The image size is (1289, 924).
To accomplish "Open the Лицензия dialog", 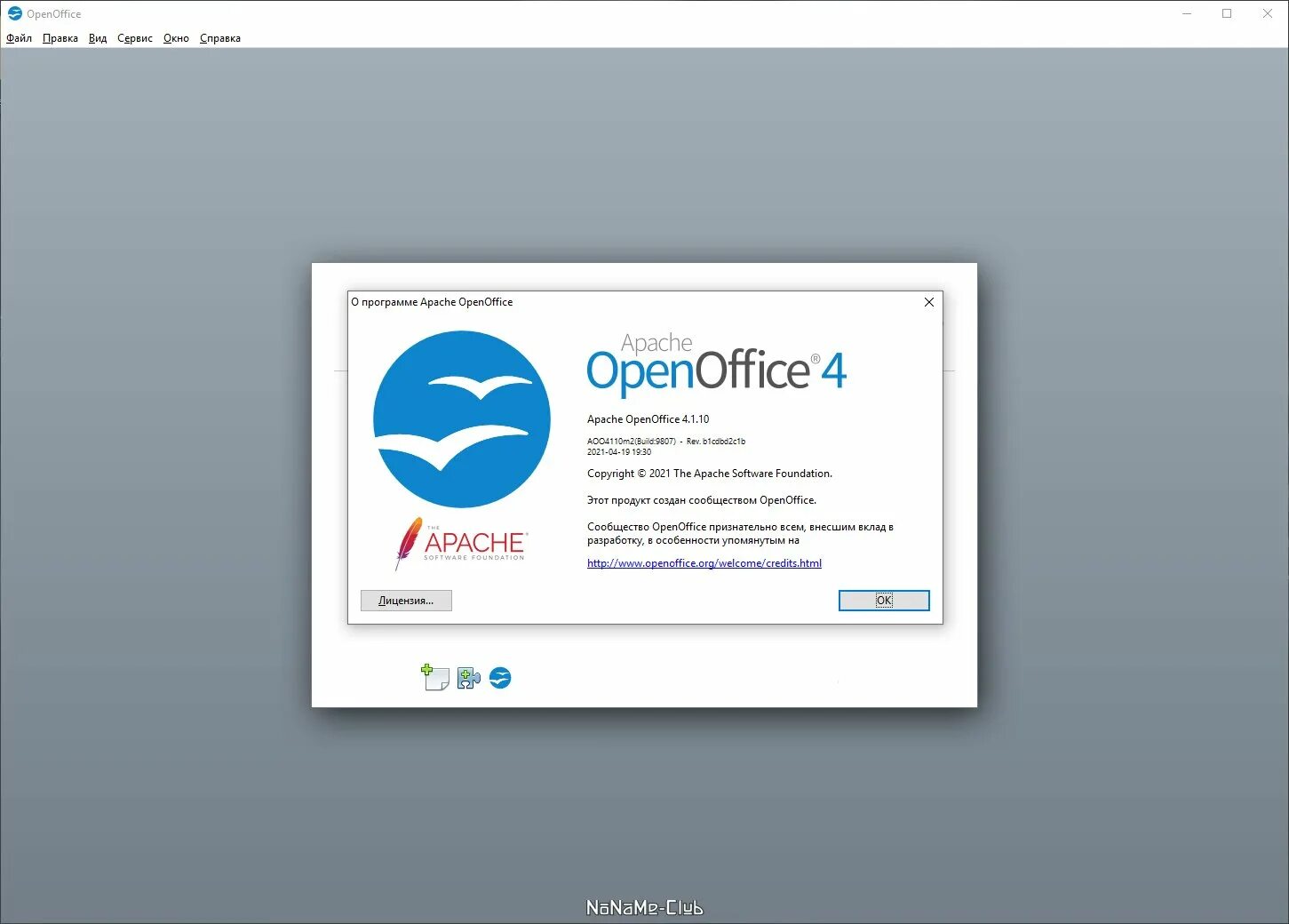I will [x=405, y=600].
